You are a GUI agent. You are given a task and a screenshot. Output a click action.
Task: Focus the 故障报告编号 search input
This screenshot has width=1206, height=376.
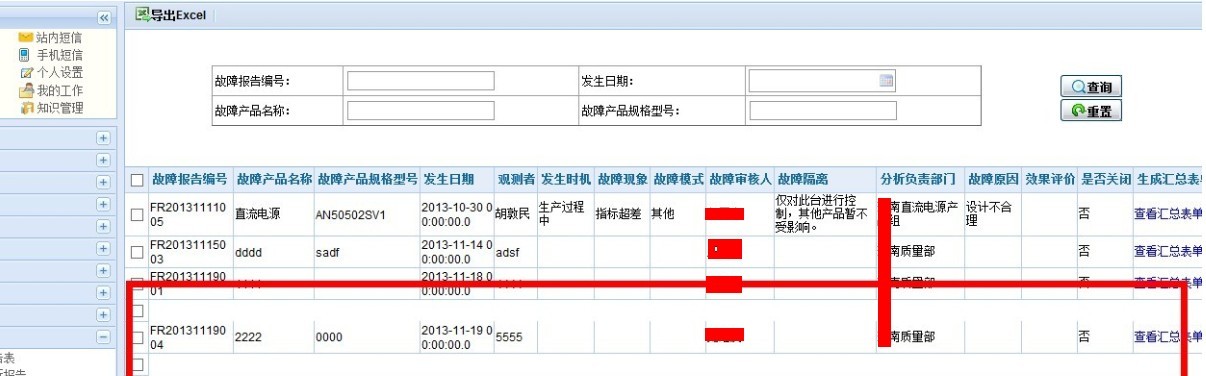point(421,81)
